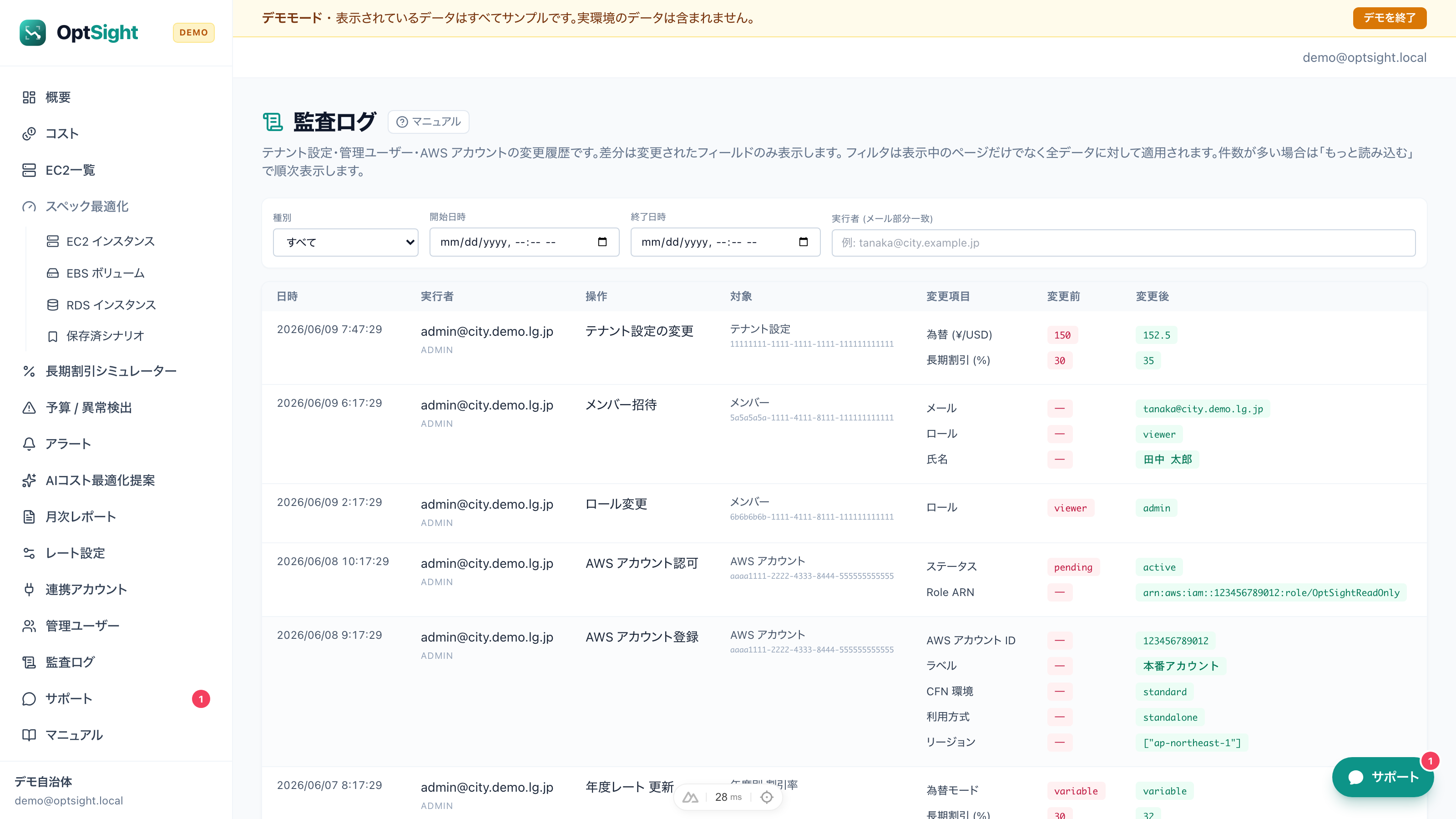Screen dimensions: 1456x819
Task: Click the 11111111-1111 tenant setting ID
Action: (x=812, y=344)
